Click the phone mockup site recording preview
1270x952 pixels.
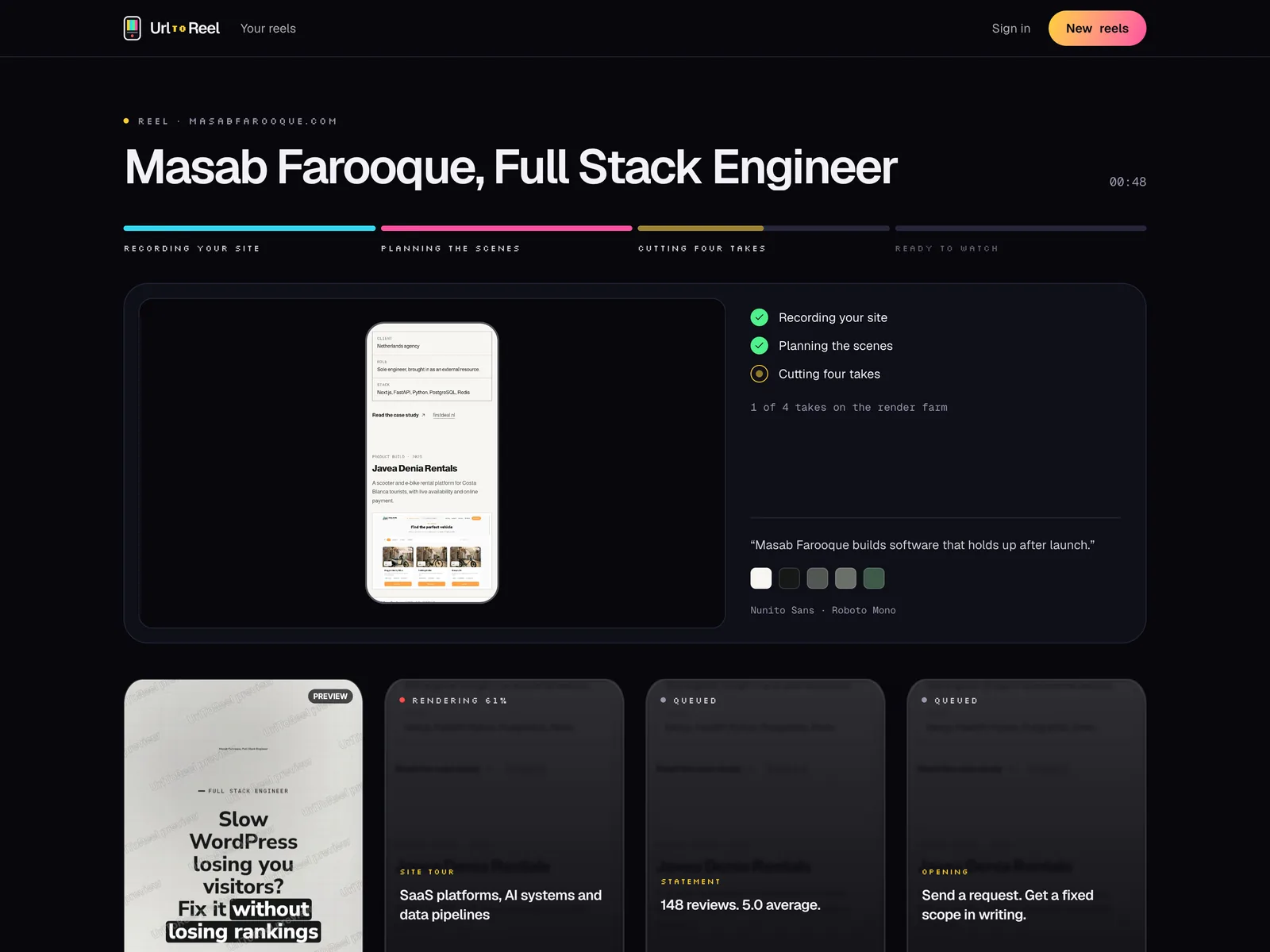(432, 463)
